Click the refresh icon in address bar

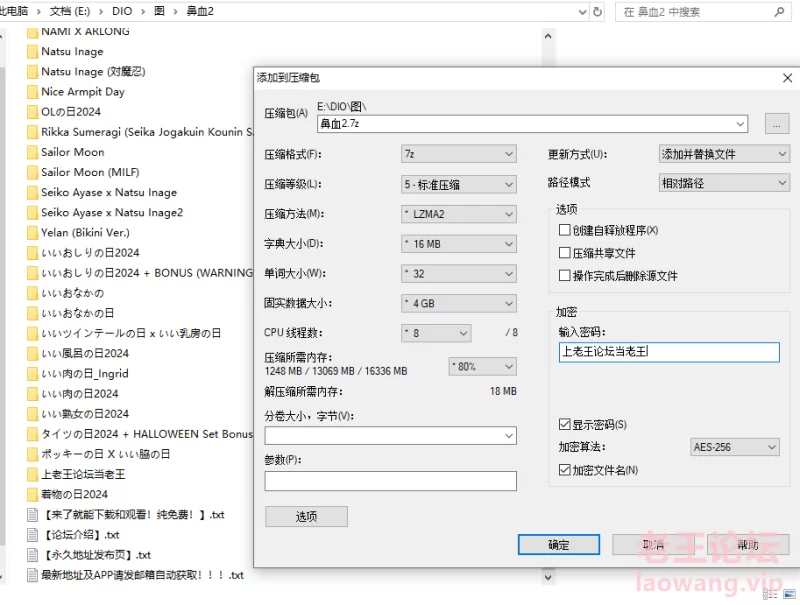pos(597,11)
